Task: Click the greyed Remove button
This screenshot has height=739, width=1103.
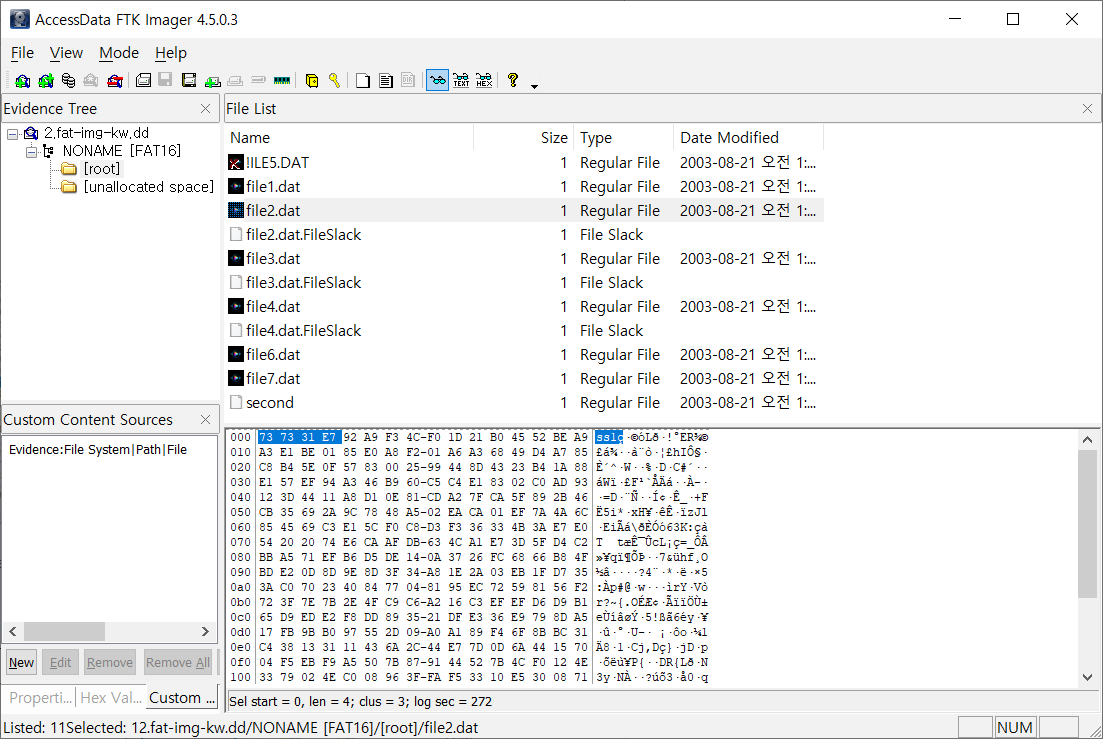Action: click(110, 662)
